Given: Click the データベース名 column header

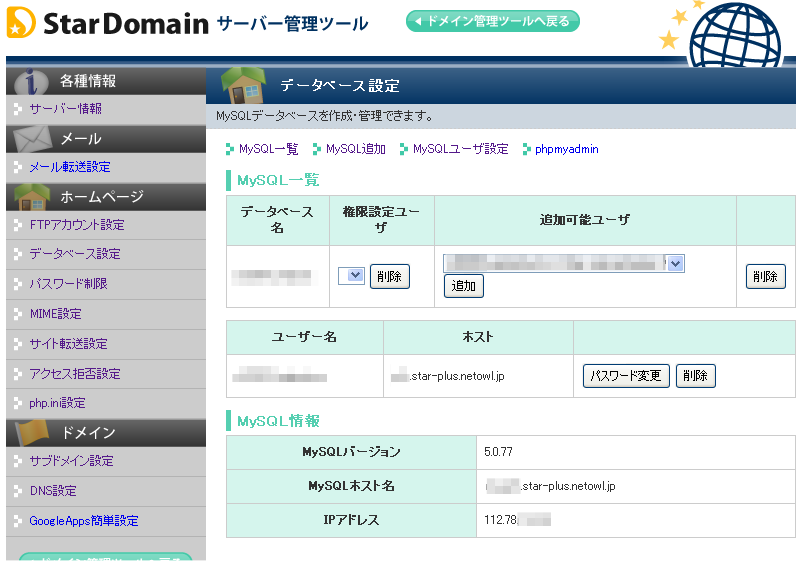Looking at the screenshot, I should click(x=278, y=220).
